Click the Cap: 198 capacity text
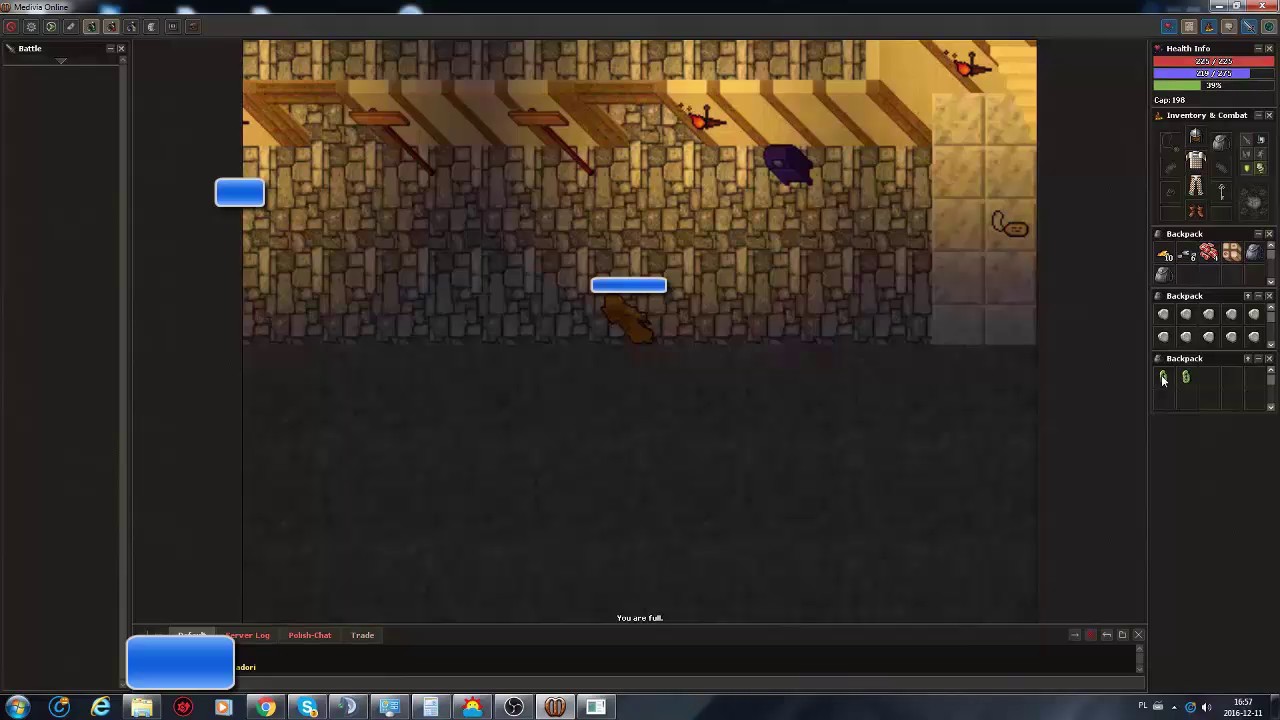The width and height of the screenshot is (1280, 720). pyautogui.click(x=1169, y=100)
